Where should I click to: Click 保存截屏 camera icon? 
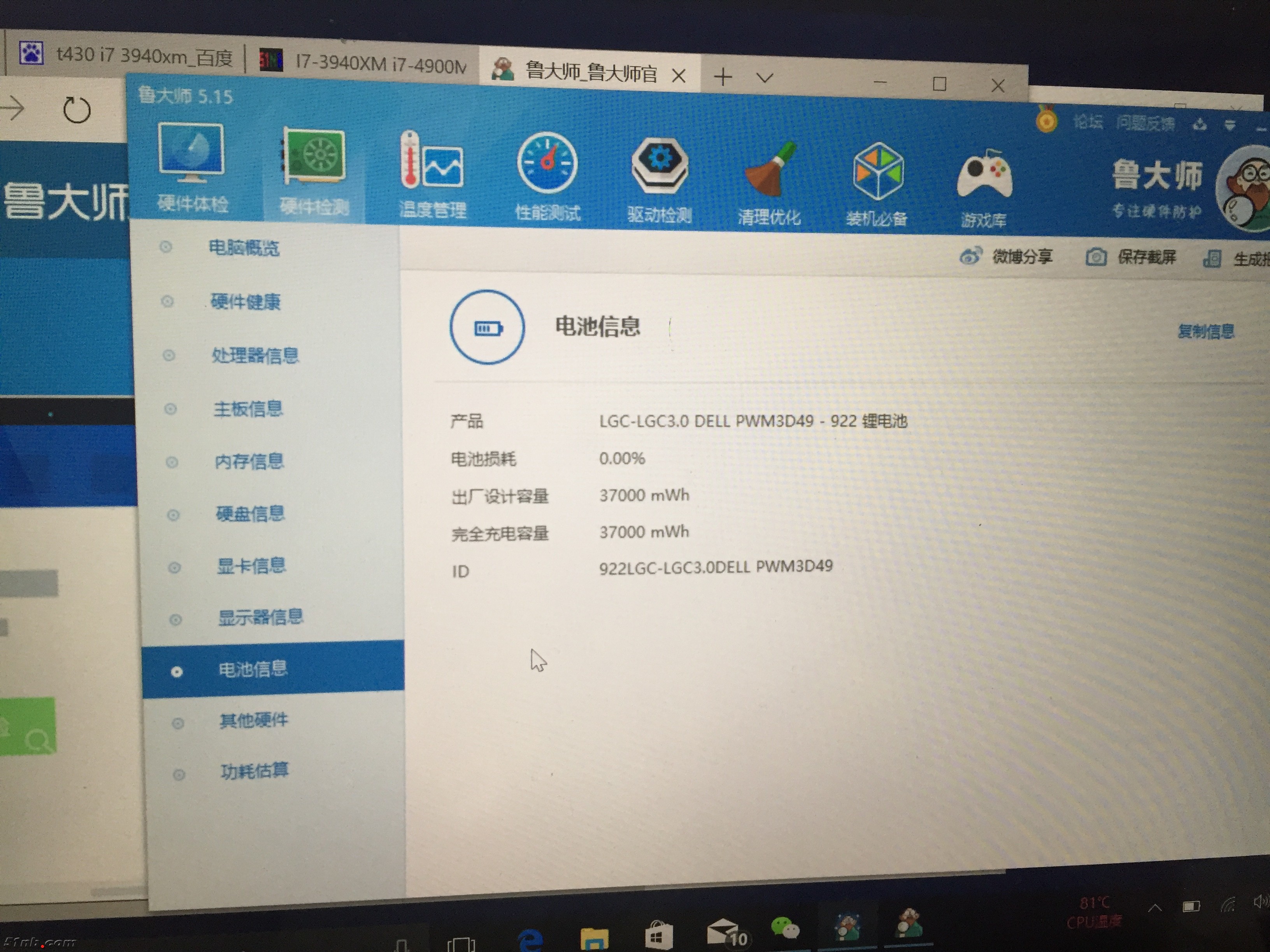tap(1095, 257)
